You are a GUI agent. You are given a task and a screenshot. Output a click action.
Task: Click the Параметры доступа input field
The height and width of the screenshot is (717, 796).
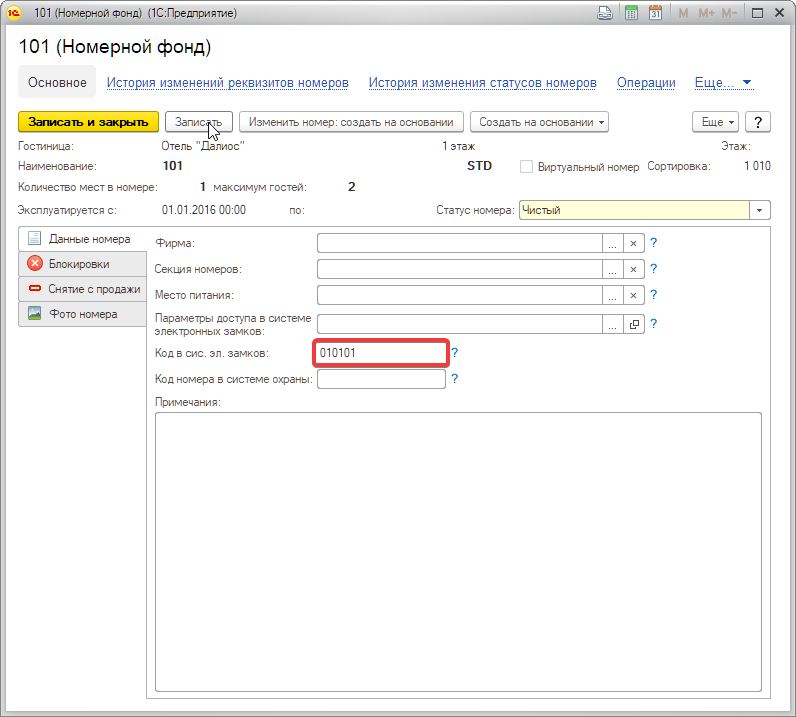click(459, 324)
